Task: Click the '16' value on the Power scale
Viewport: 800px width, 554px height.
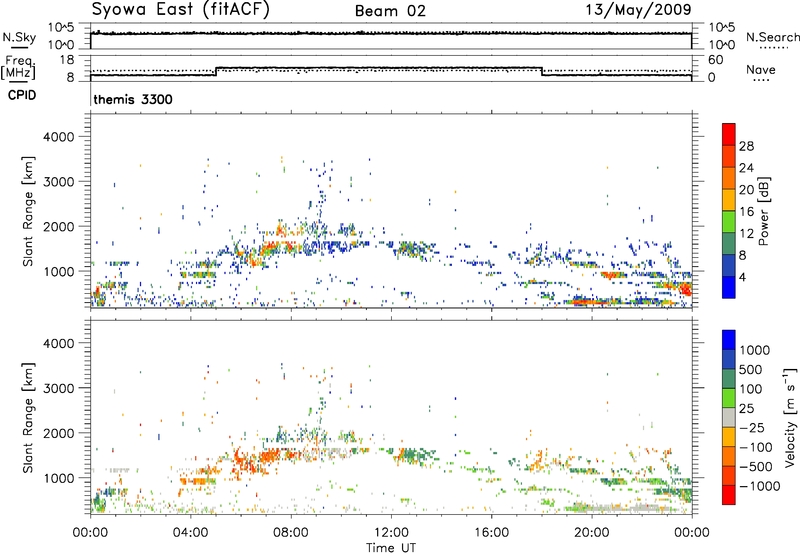Action: (x=746, y=212)
